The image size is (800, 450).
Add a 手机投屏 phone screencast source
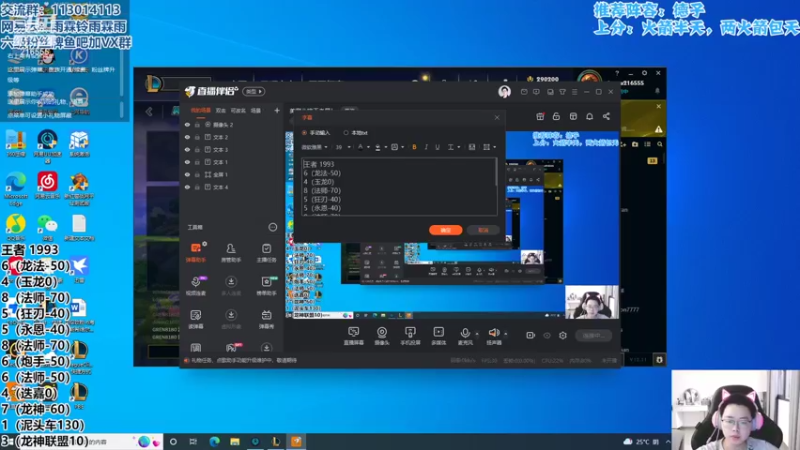410,336
